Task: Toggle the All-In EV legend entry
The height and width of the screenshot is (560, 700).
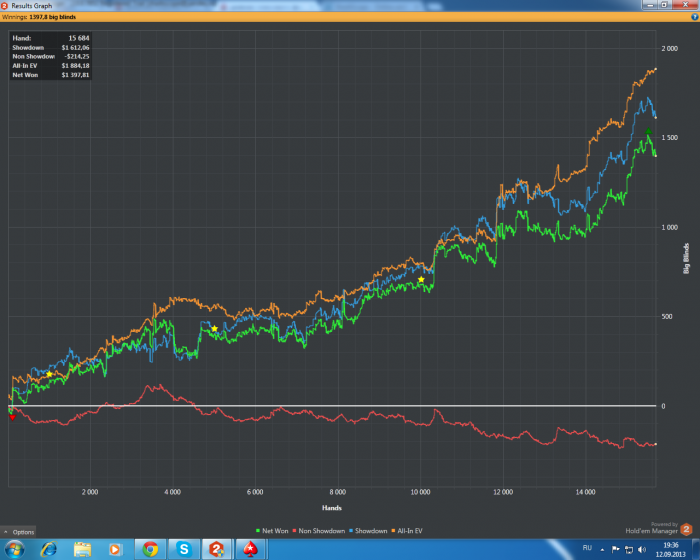Action: [407, 531]
